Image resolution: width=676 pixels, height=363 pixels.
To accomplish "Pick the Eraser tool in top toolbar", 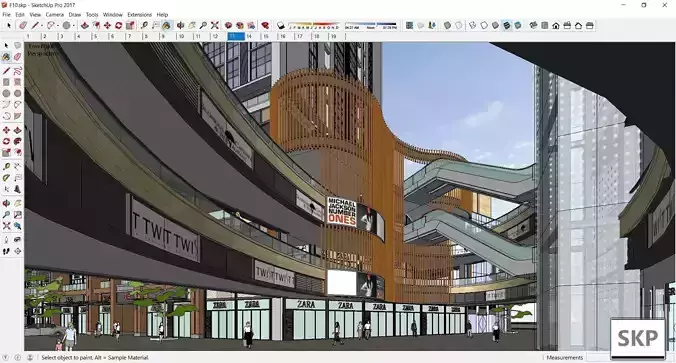I will pyautogui.click(x=23, y=25).
